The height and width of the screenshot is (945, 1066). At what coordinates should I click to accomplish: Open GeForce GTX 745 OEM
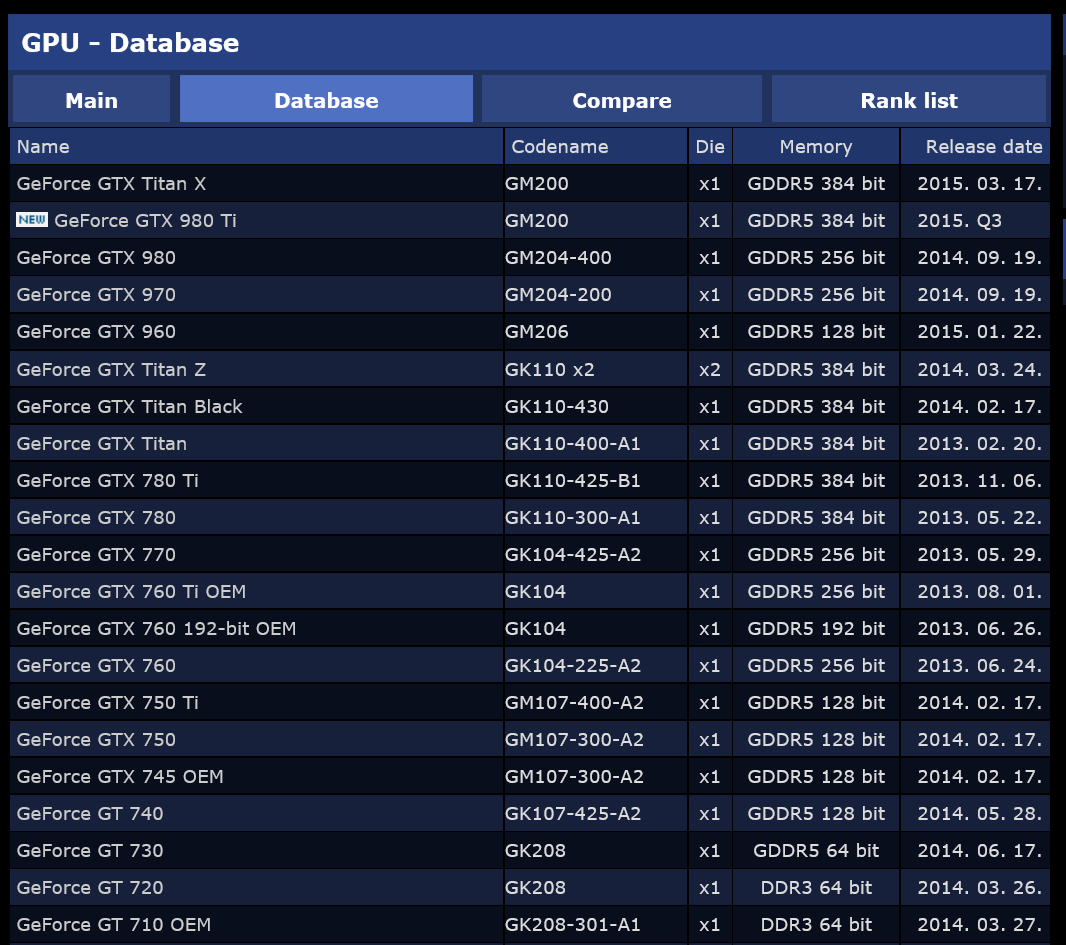pos(120,777)
